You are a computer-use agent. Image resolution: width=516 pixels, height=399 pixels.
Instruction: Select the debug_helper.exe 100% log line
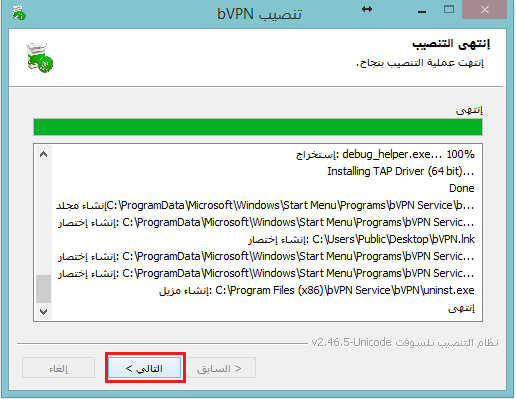coord(385,154)
